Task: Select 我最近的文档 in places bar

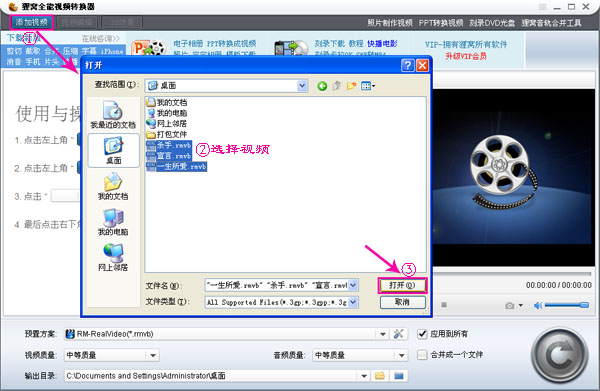Action: click(113, 114)
